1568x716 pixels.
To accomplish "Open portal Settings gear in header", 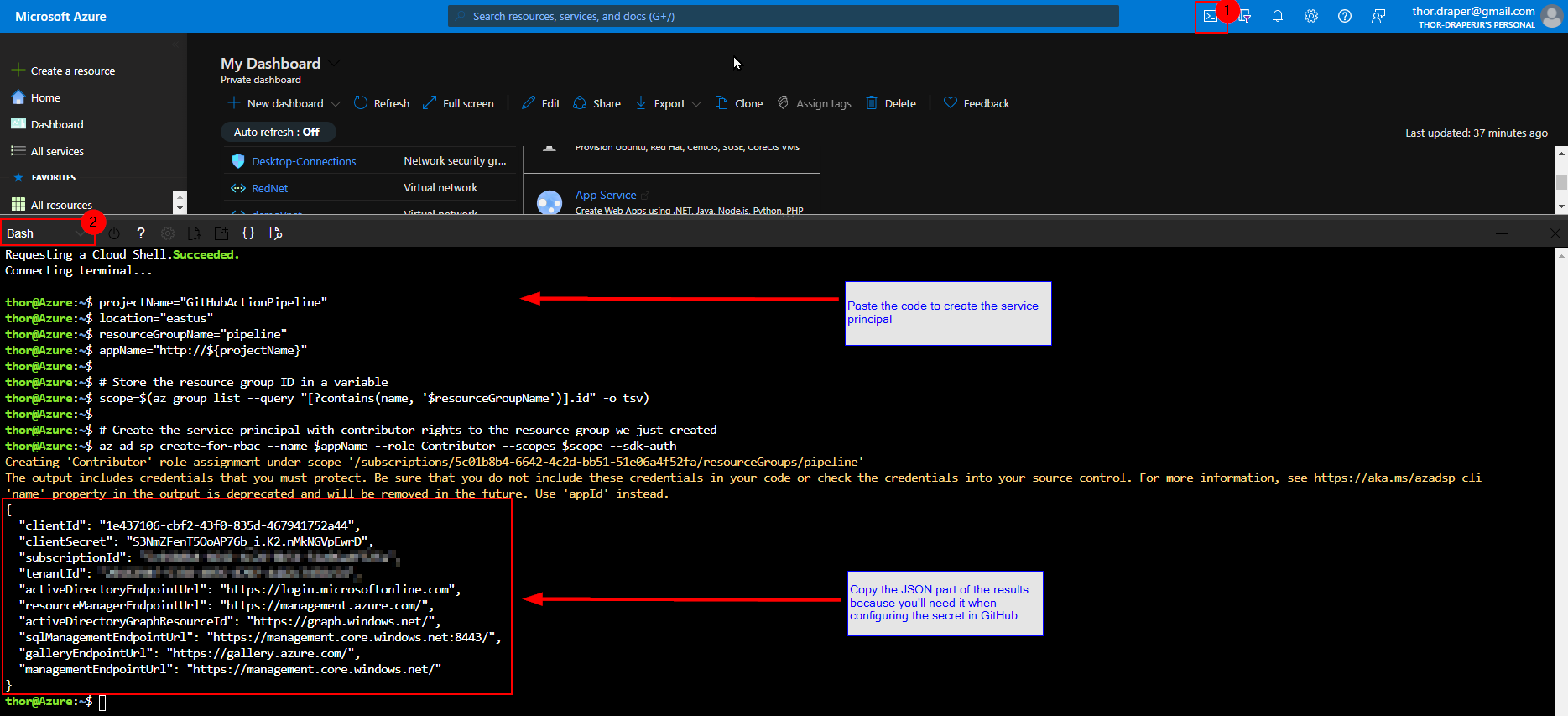I will 1311,16.
